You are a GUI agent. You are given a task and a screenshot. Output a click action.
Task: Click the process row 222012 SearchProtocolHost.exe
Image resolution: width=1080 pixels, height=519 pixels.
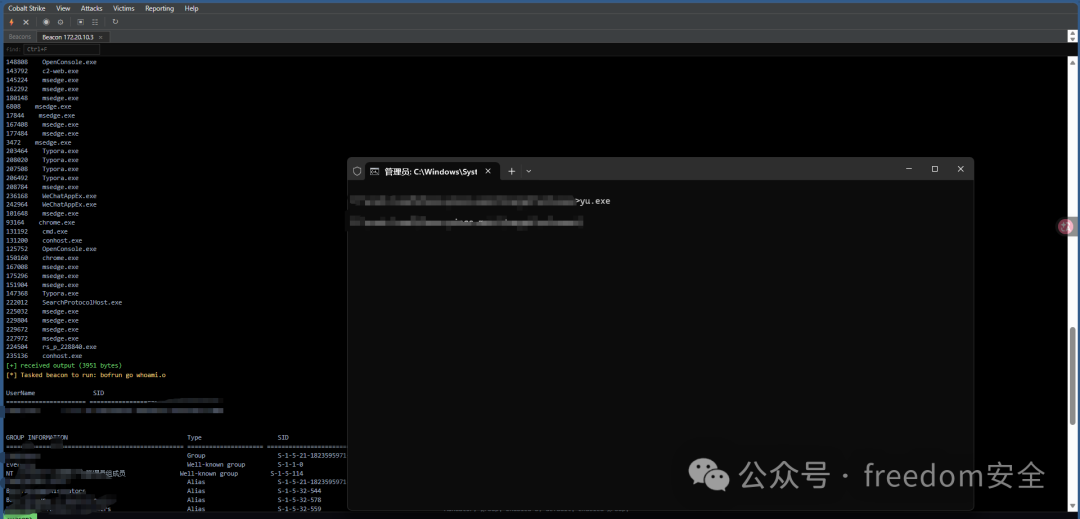point(63,302)
